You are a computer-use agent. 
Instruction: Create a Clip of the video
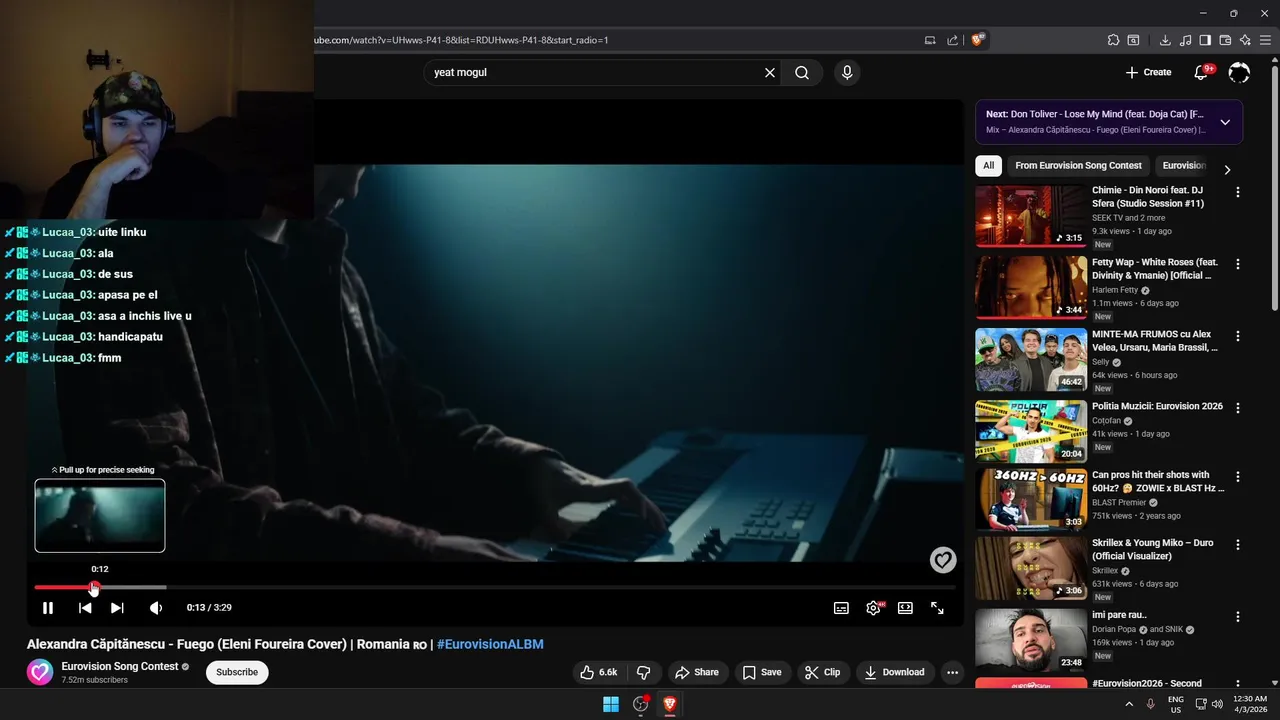point(822,672)
